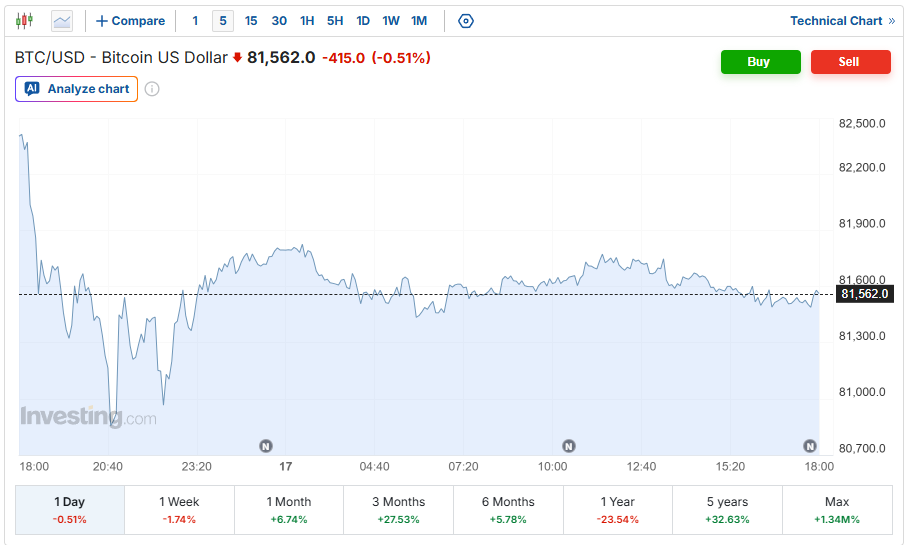Select the 1 minute interval
Image resolution: width=910 pixels, height=545 pixels.
coord(195,21)
